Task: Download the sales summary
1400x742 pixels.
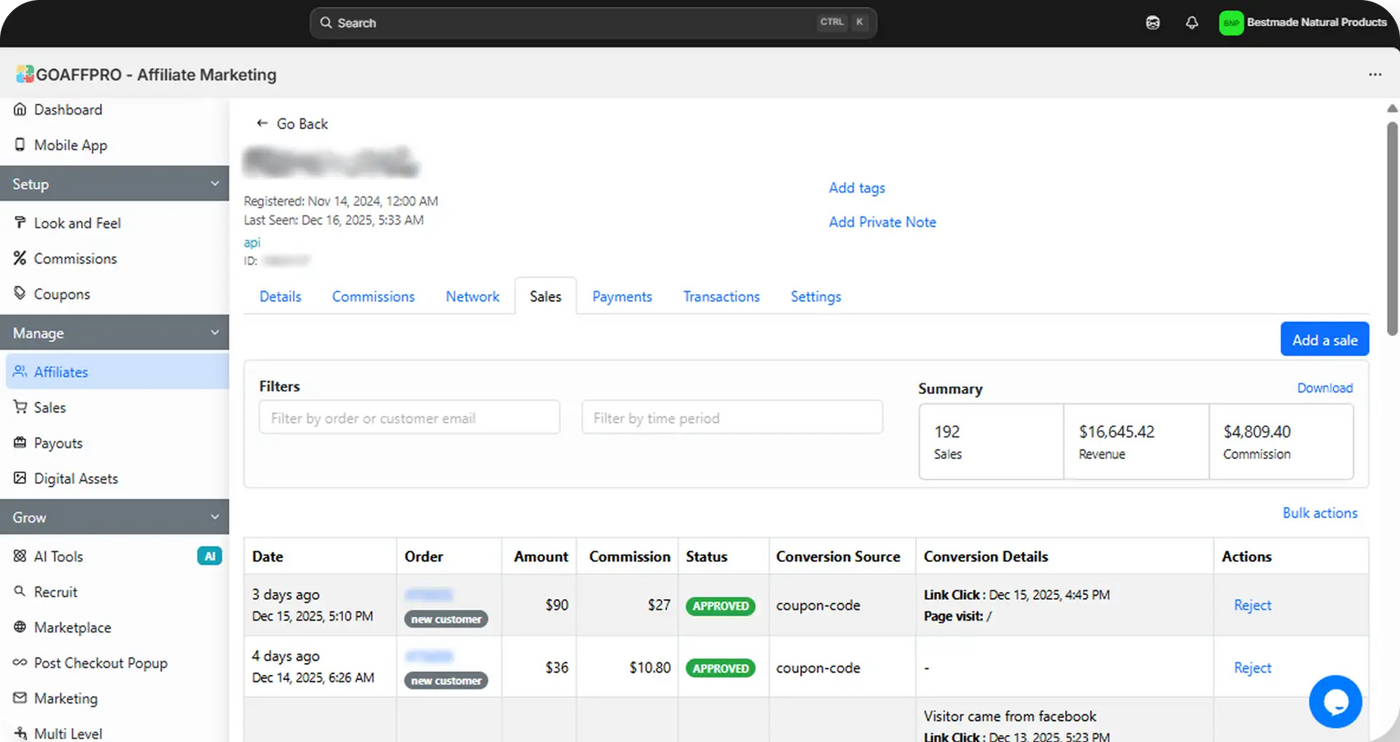Action: [x=1325, y=387]
